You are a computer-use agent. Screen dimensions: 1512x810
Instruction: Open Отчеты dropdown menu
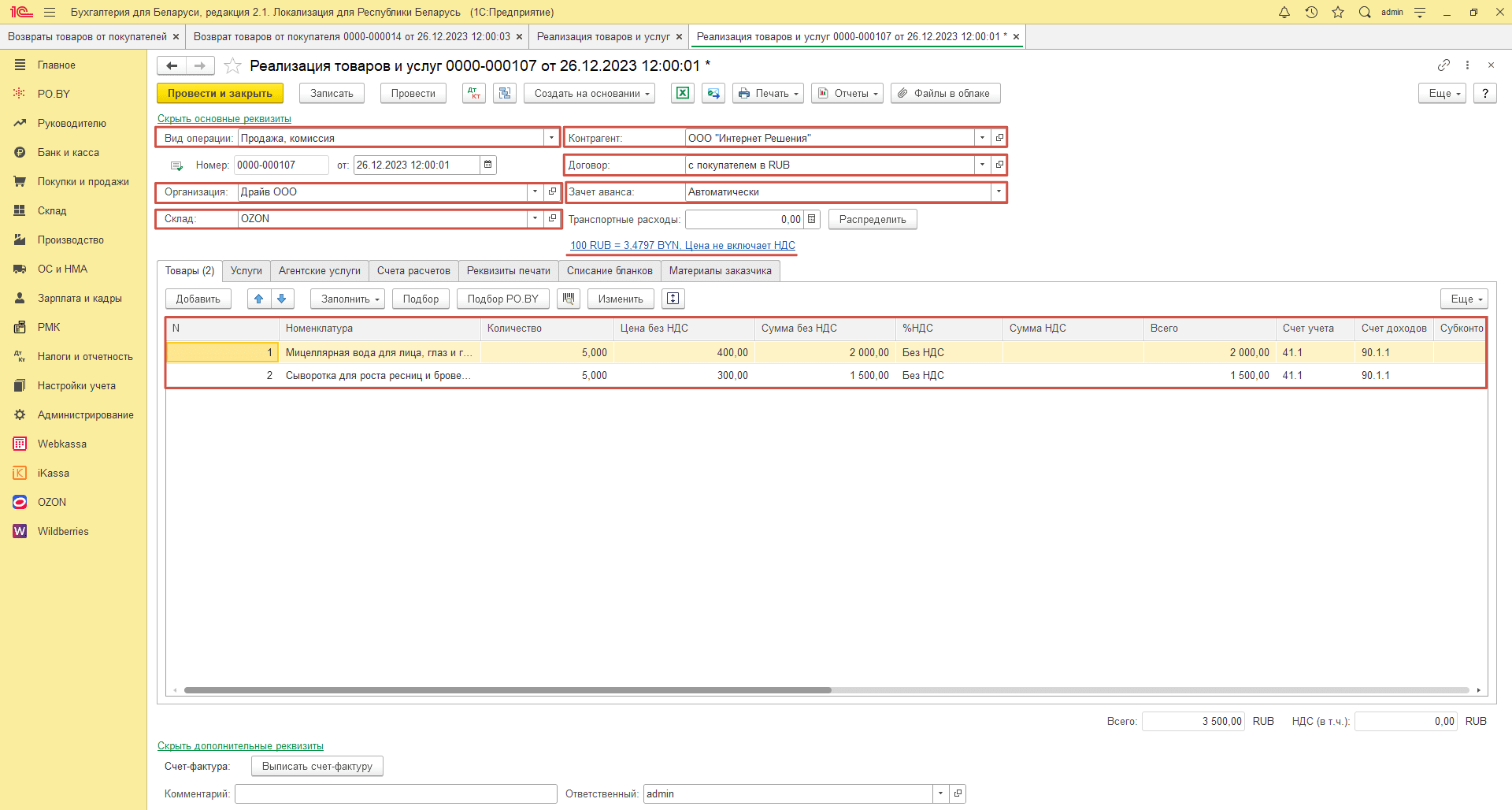(847, 93)
